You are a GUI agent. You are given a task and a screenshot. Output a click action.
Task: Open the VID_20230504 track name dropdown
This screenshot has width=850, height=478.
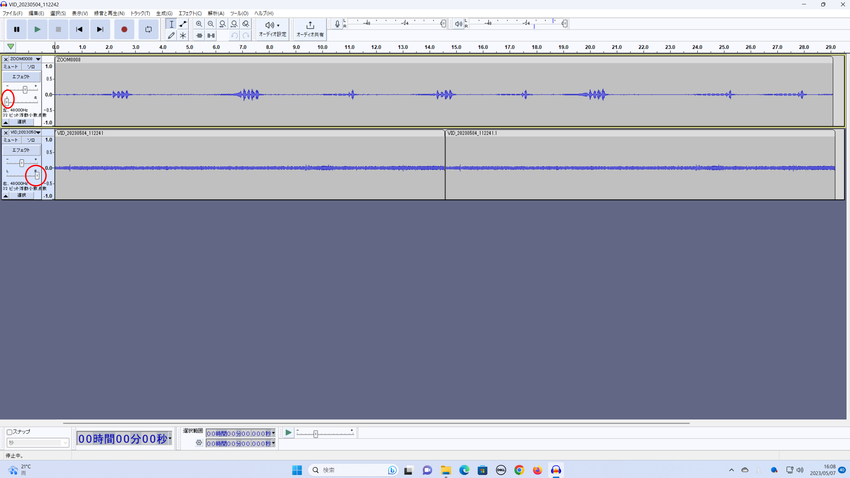click(25, 132)
